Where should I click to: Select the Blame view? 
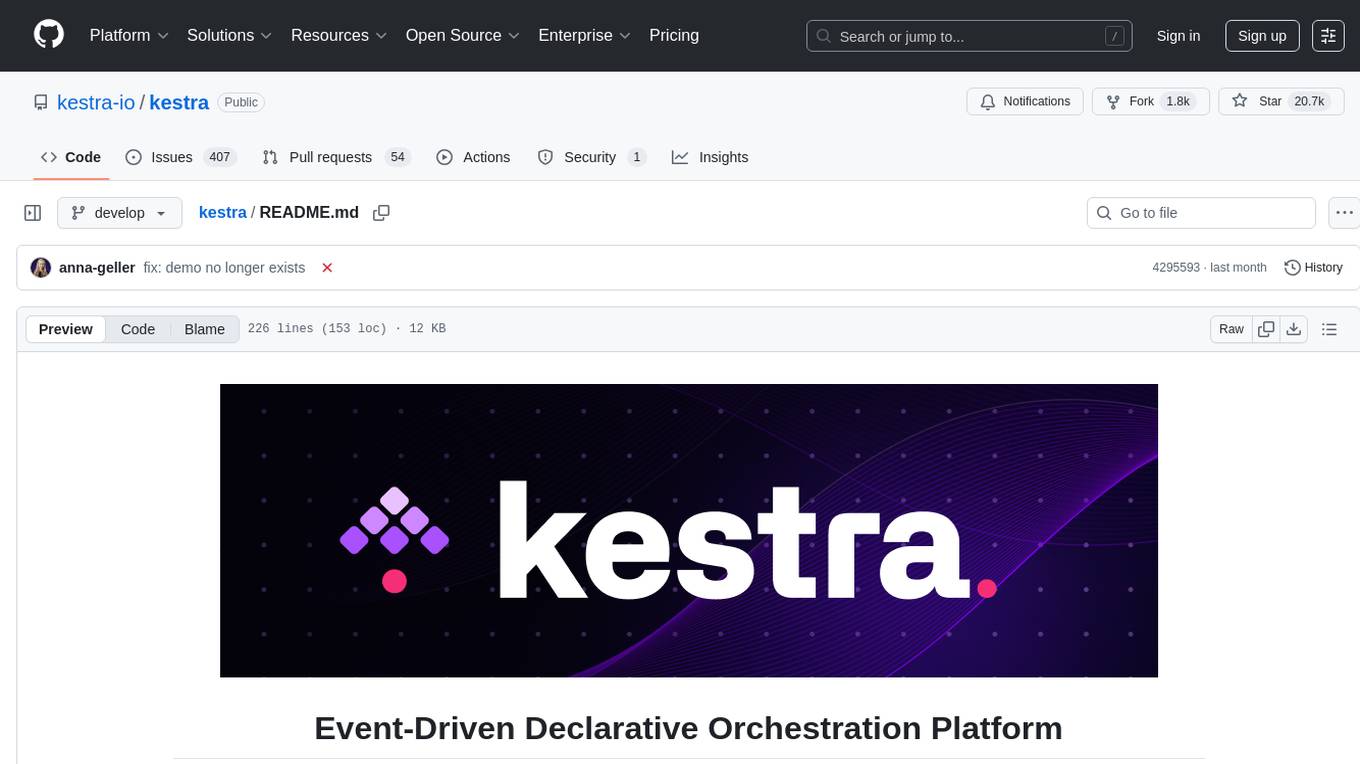tap(205, 329)
